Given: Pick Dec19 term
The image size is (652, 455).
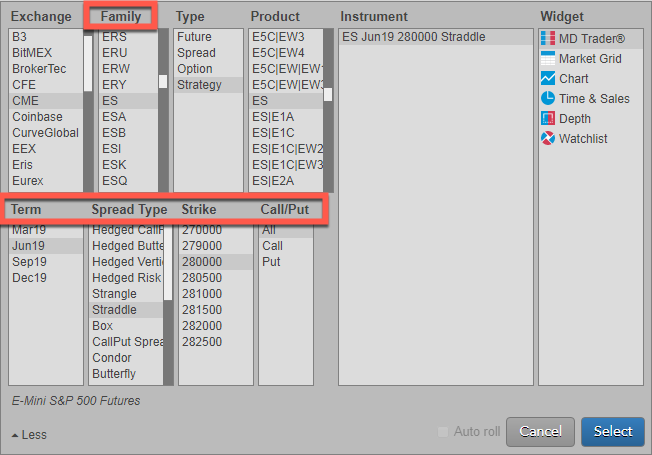Looking at the screenshot, I should point(46,278).
